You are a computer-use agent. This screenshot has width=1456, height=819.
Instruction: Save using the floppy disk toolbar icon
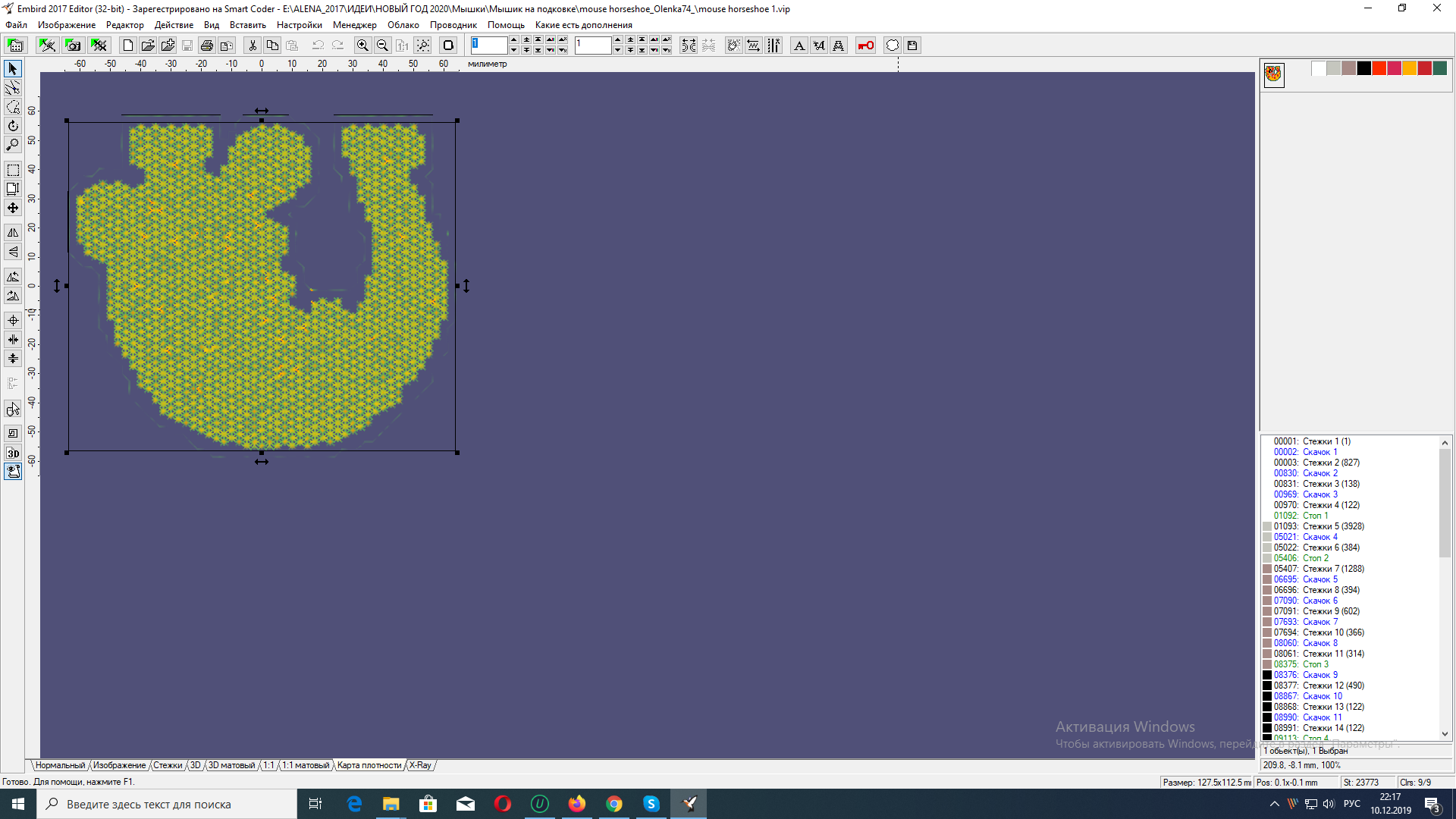point(912,45)
